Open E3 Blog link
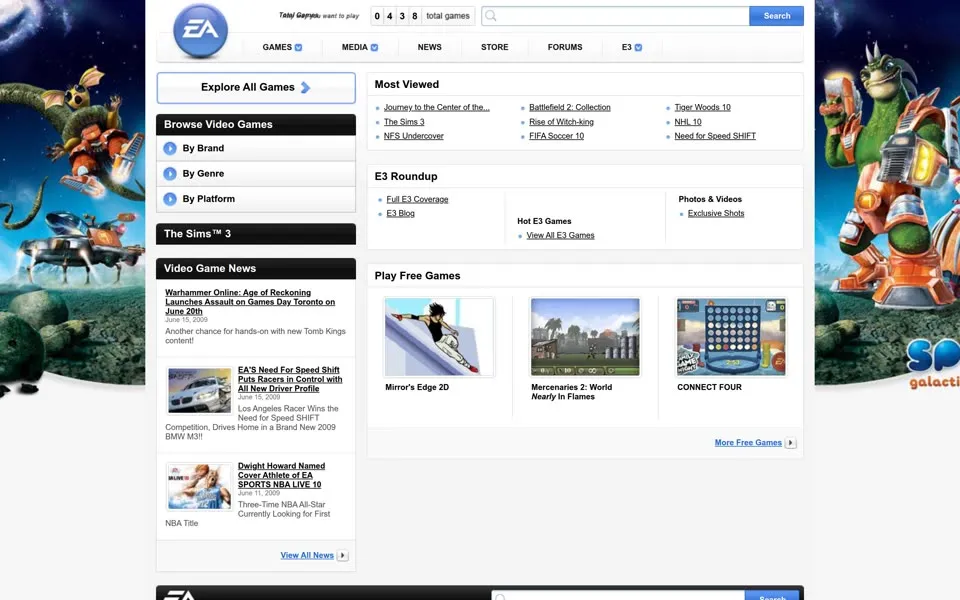The height and width of the screenshot is (600, 960). pyautogui.click(x=400, y=213)
